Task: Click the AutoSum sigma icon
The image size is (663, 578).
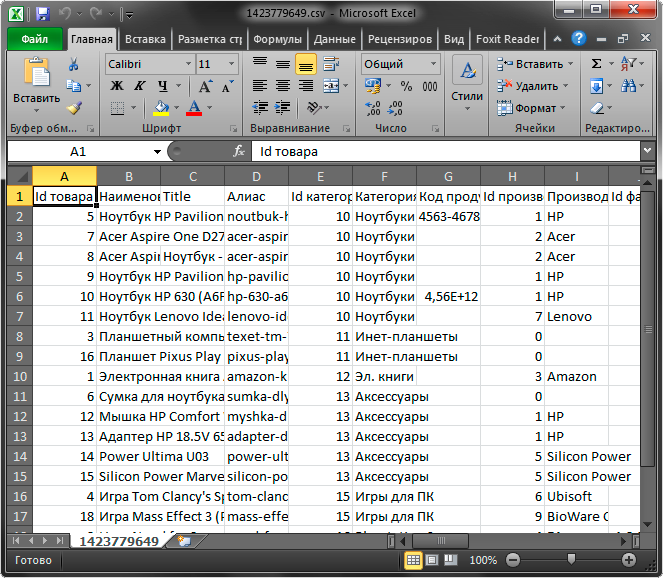Action: point(596,64)
